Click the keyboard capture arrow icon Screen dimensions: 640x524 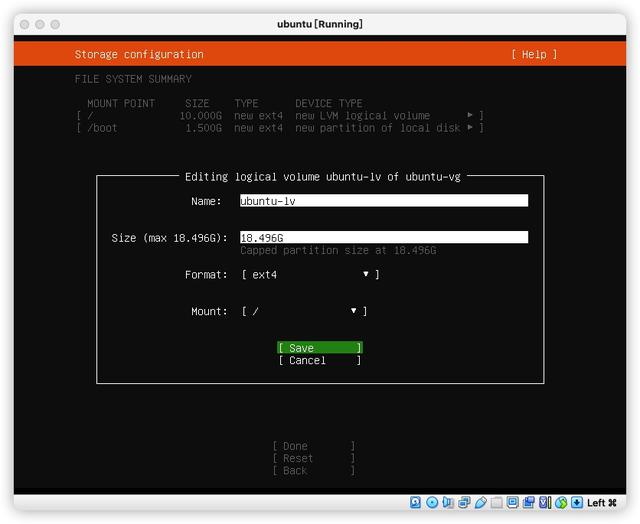577,502
